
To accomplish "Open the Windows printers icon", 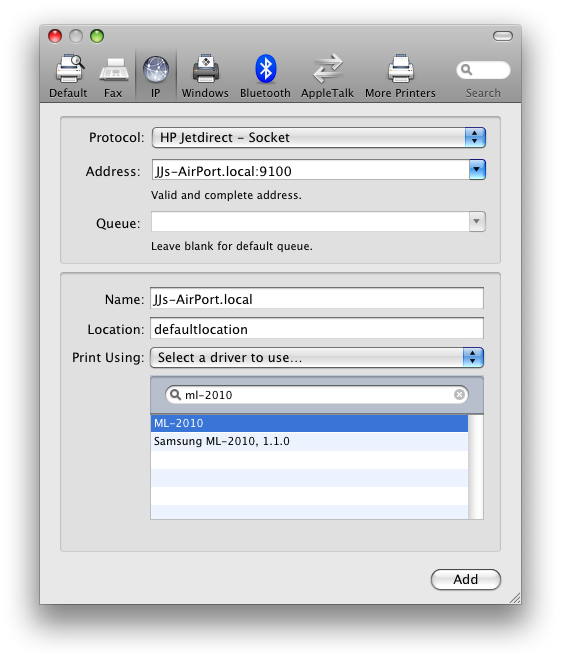I will 205,76.
